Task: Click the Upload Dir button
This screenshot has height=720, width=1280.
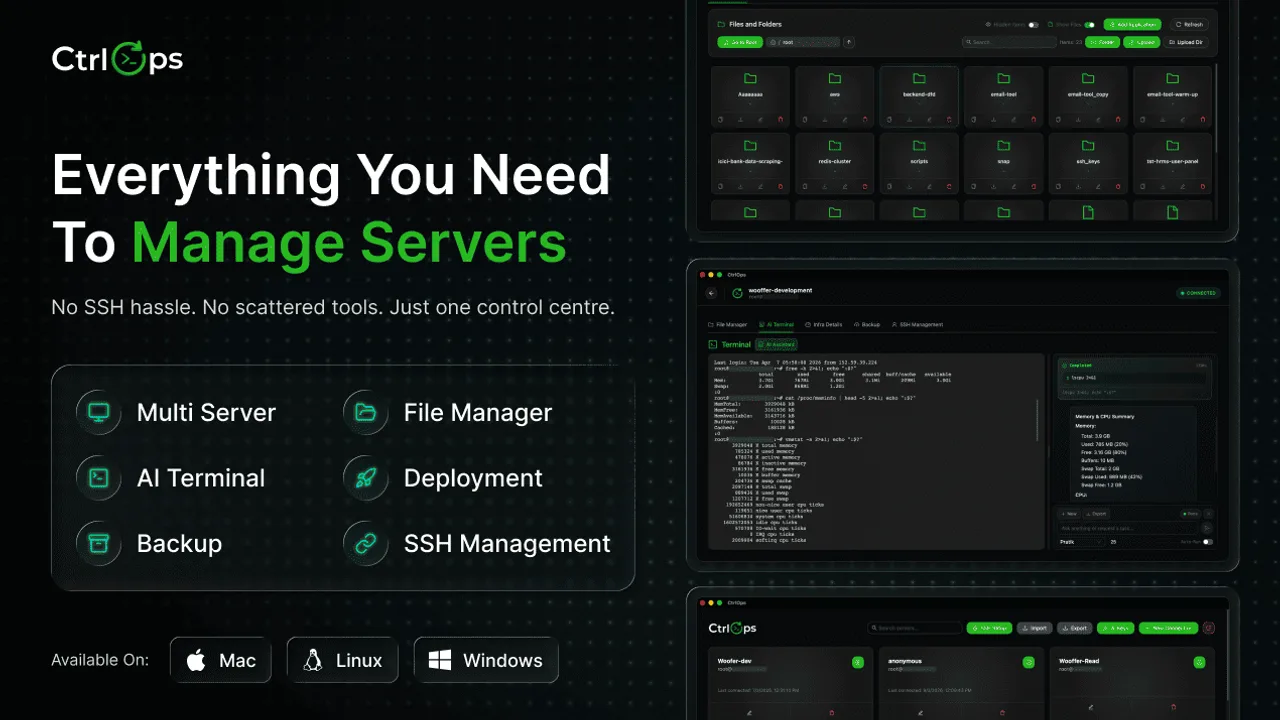Action: 1186,42
